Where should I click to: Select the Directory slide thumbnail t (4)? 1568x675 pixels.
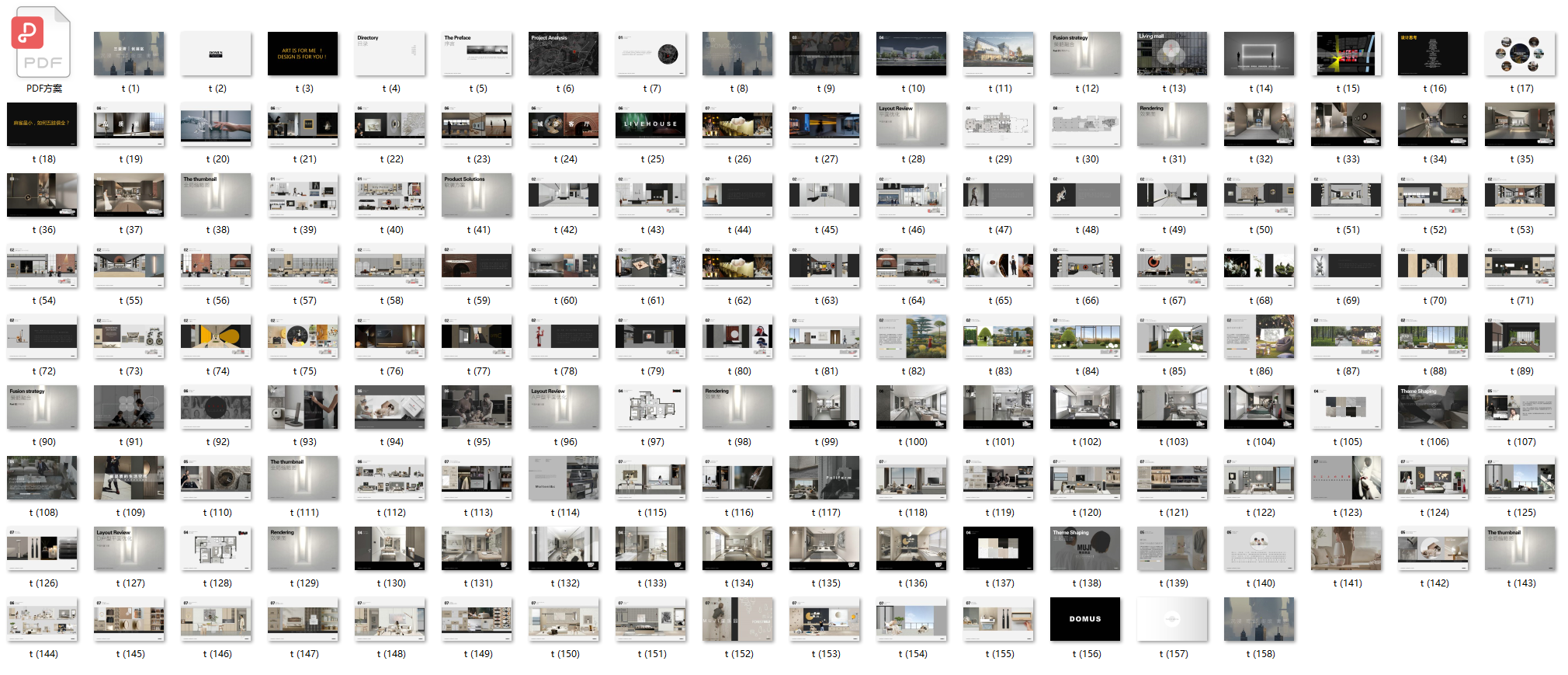coord(390,54)
